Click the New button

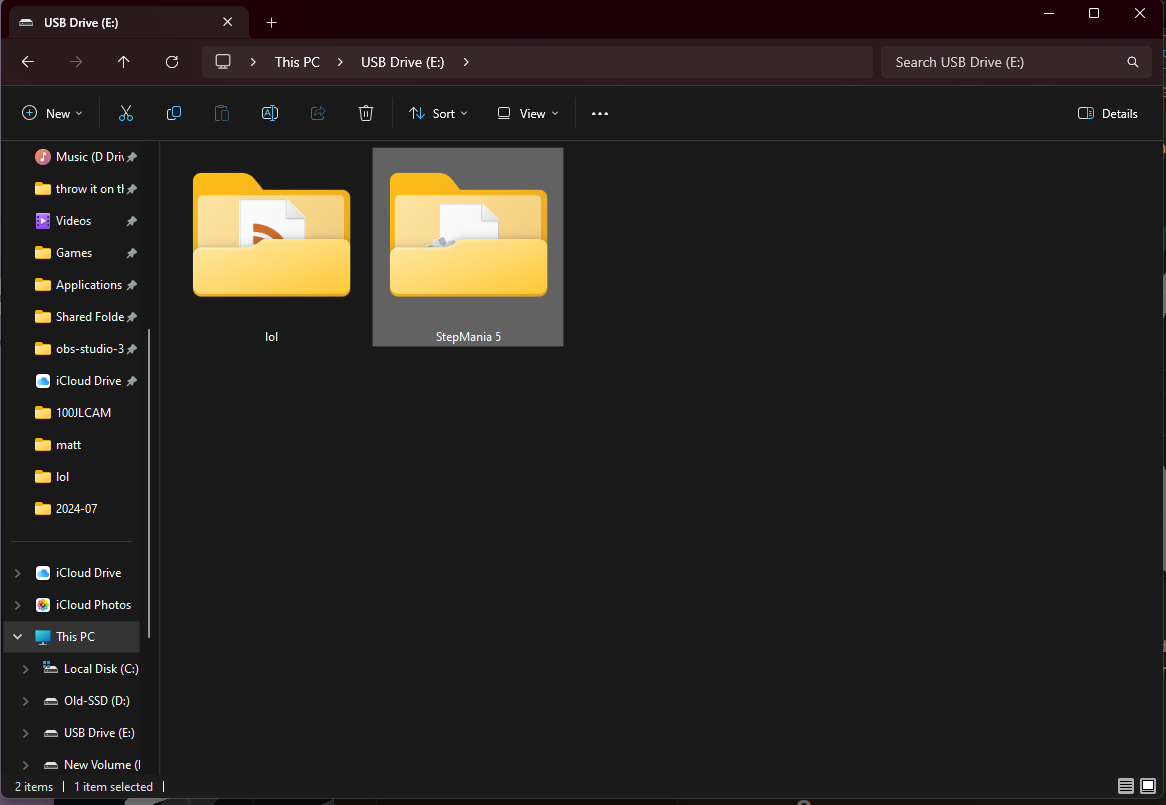click(52, 114)
